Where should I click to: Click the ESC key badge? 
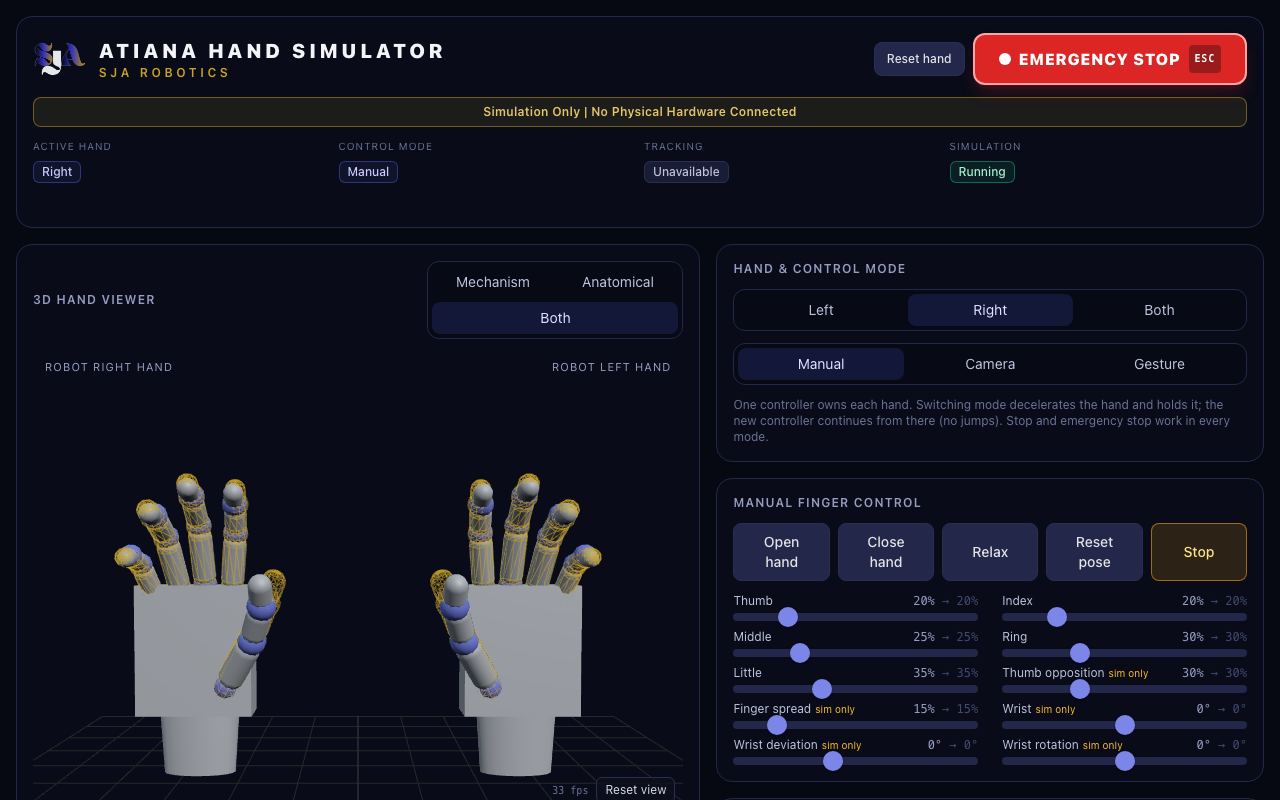[x=1205, y=59]
